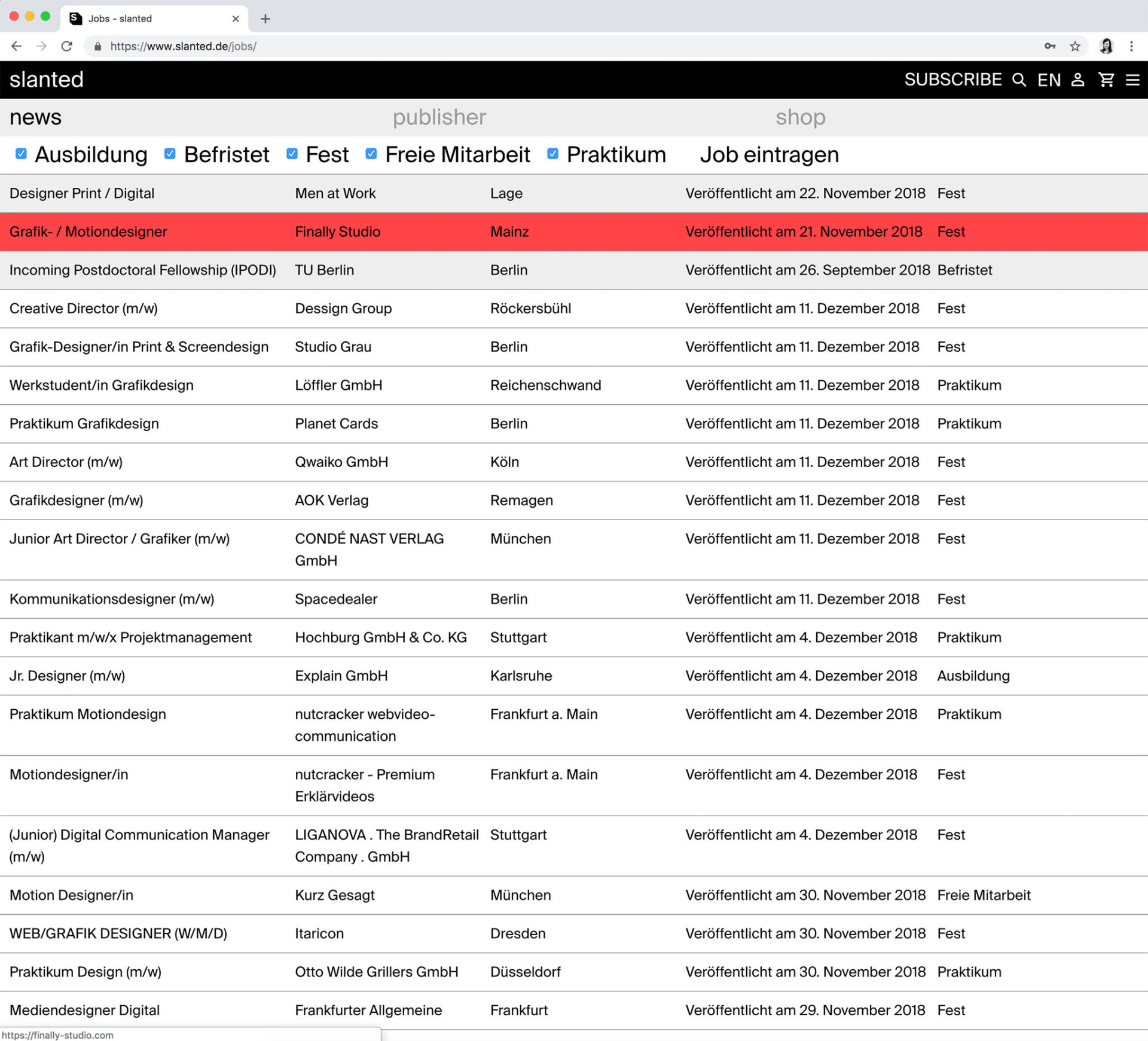Image resolution: width=1148 pixels, height=1041 pixels.
Task: Click Veröffentlicht am 29. November 2018 date
Action: coord(805,1010)
